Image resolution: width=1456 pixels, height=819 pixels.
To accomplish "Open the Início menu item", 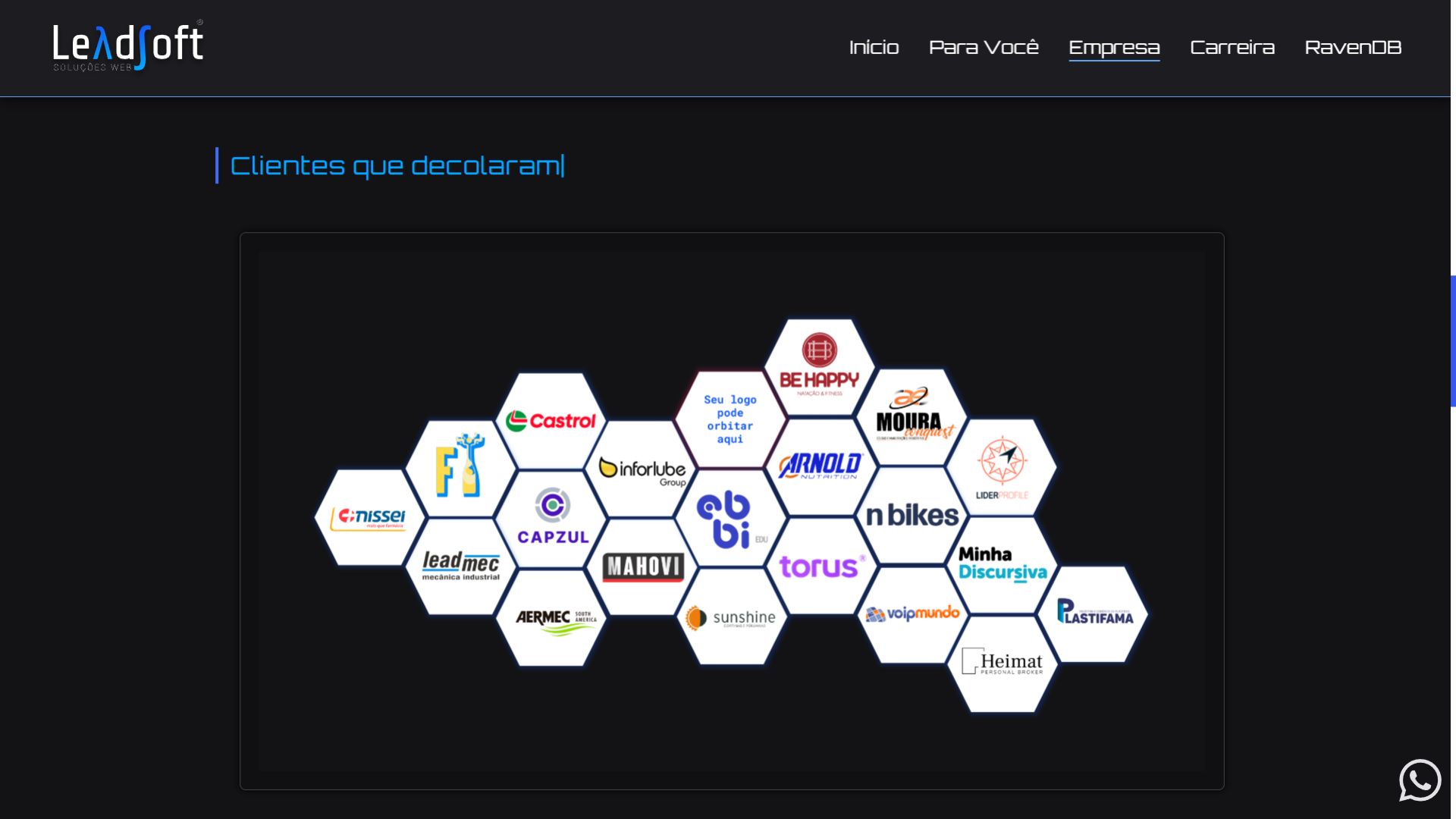I will [874, 48].
